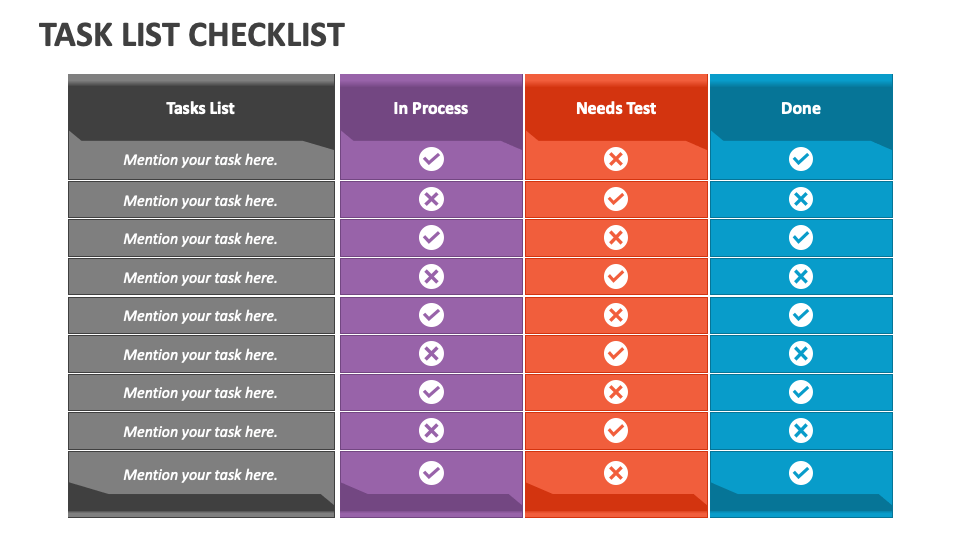Click the In Process cross icon in sixth row
This screenshot has width=960, height=540.
[x=432, y=353]
